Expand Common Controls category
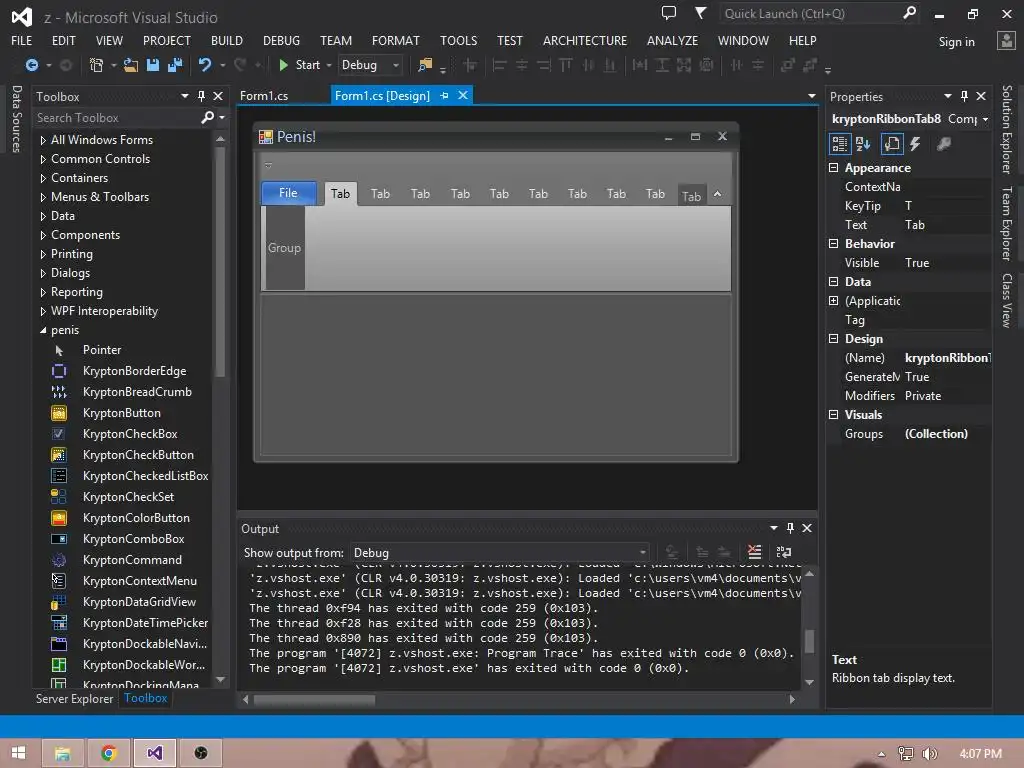This screenshot has height=768, width=1024. 43,159
